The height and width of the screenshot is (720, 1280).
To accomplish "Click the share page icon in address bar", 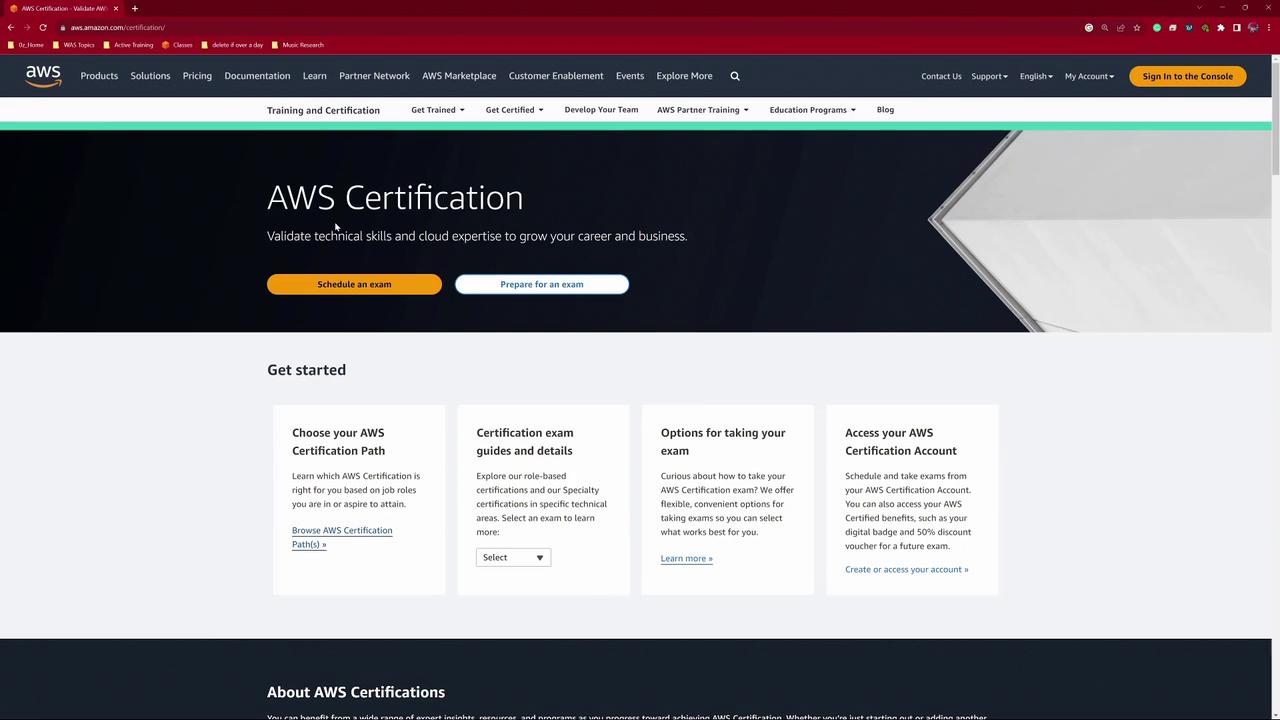I will 1121,28.
